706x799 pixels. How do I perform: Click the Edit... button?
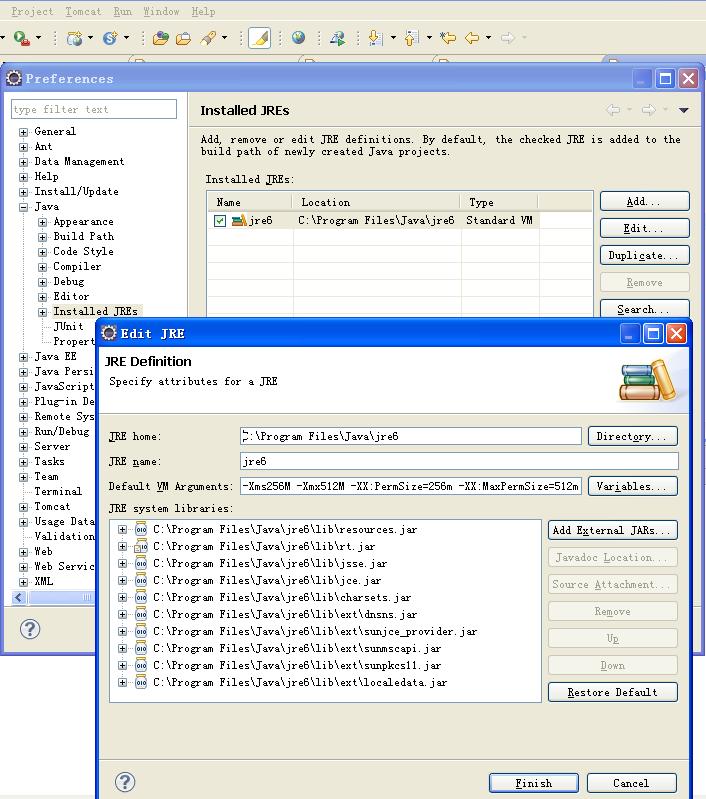[x=645, y=228]
